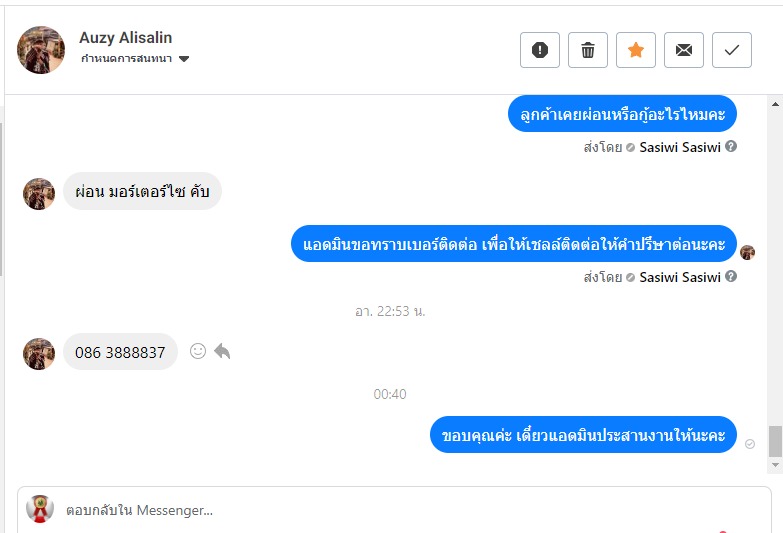Click first Sasiwi Sasiwi sender name

point(680,147)
